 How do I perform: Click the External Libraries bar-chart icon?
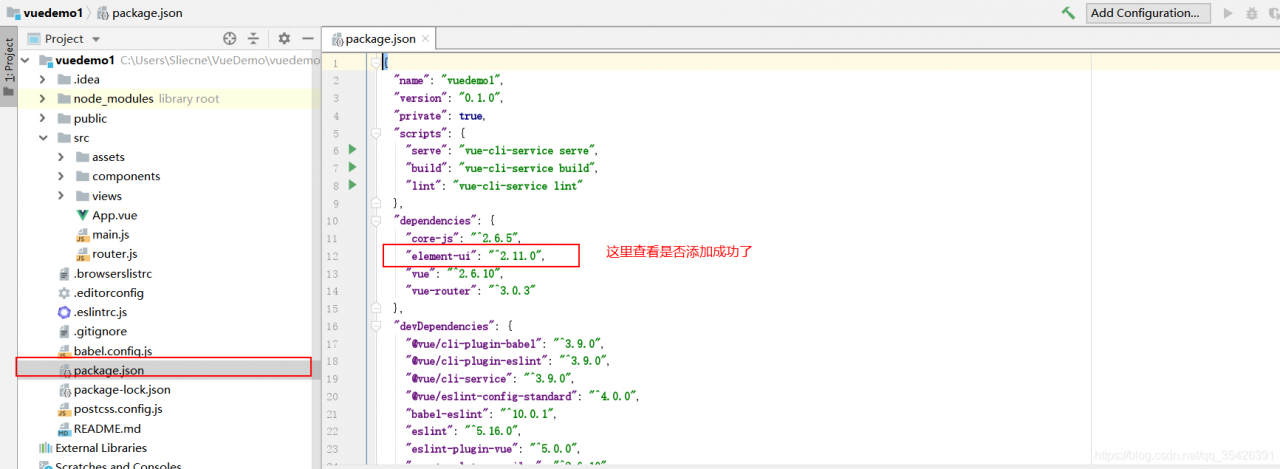[x=46, y=448]
